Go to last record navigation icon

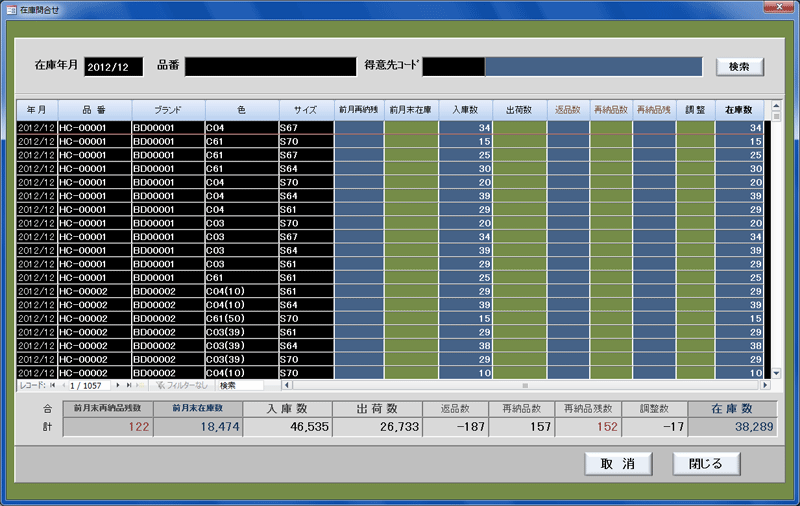click(x=129, y=386)
